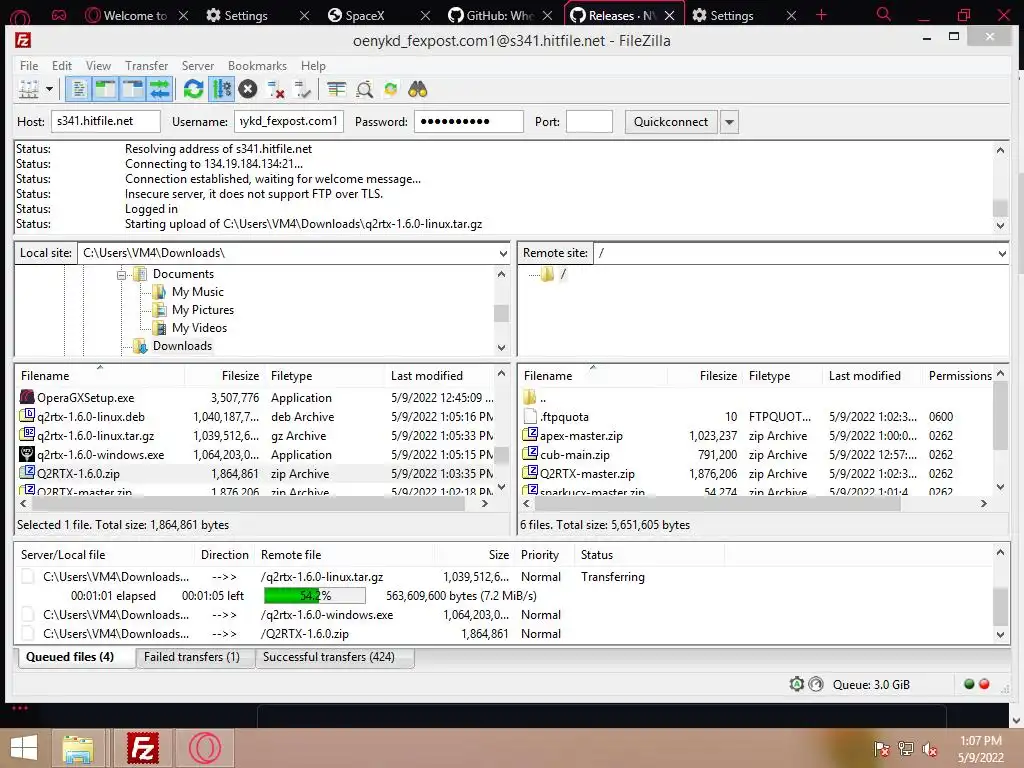The width and height of the screenshot is (1024, 768).
Task: Select the remote root folder icon
Action: pyautogui.click(x=547, y=274)
